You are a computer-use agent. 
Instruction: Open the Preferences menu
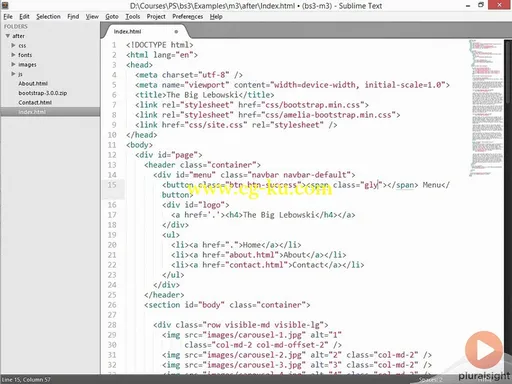pyautogui.click(x=187, y=16)
